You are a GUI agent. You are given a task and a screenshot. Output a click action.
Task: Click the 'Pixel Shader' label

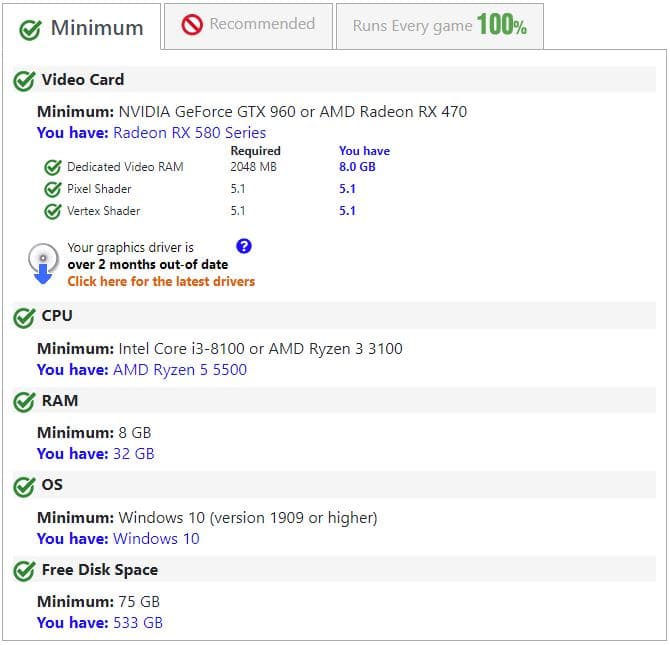pos(99,189)
